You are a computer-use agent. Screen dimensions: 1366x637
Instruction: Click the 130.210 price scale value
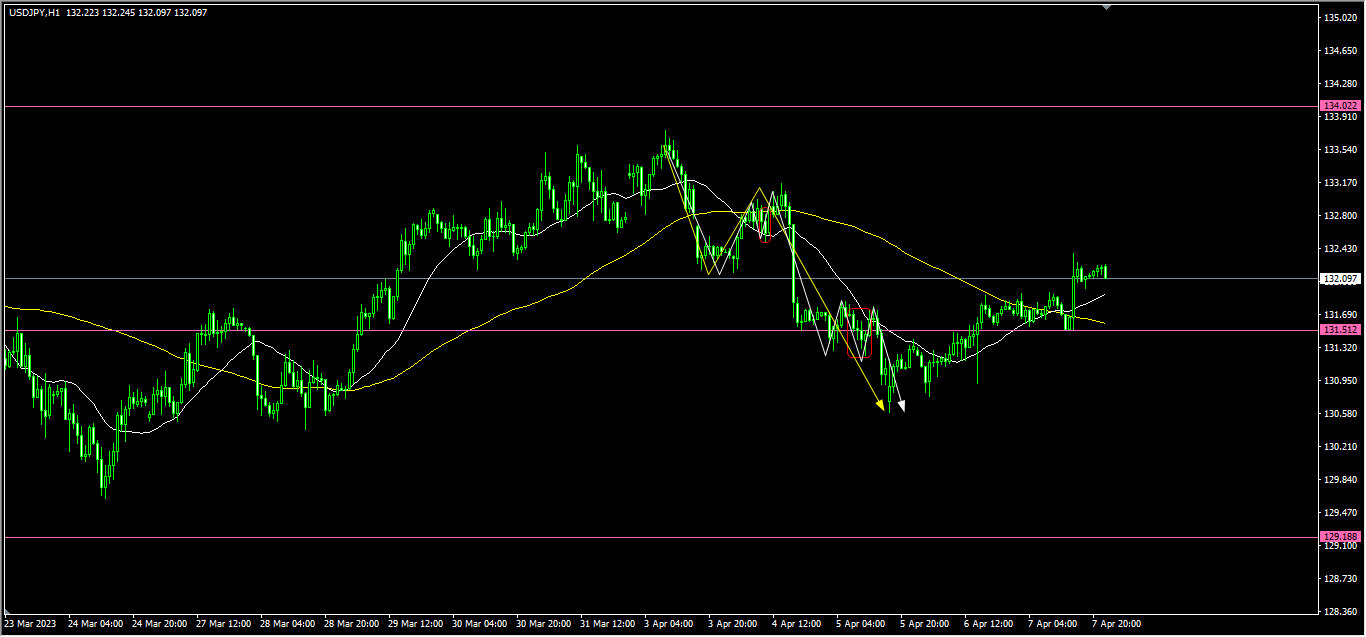pyautogui.click(x=1340, y=447)
